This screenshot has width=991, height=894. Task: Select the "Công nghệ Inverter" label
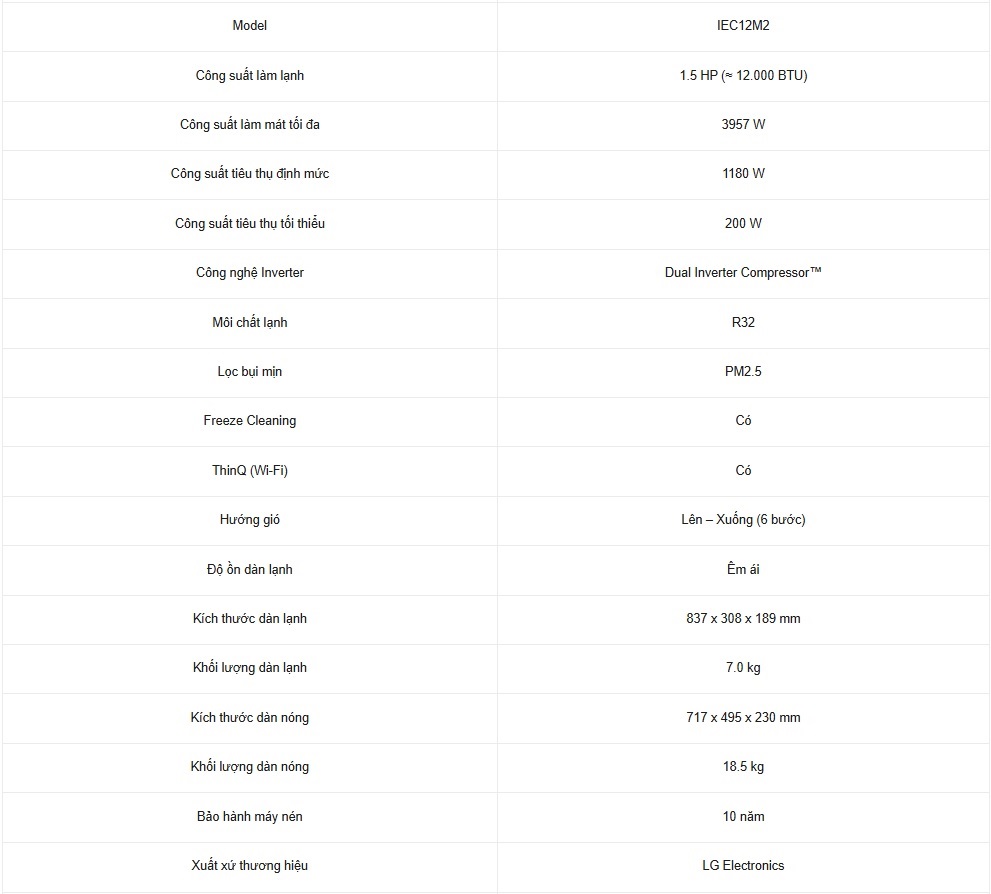click(x=250, y=272)
